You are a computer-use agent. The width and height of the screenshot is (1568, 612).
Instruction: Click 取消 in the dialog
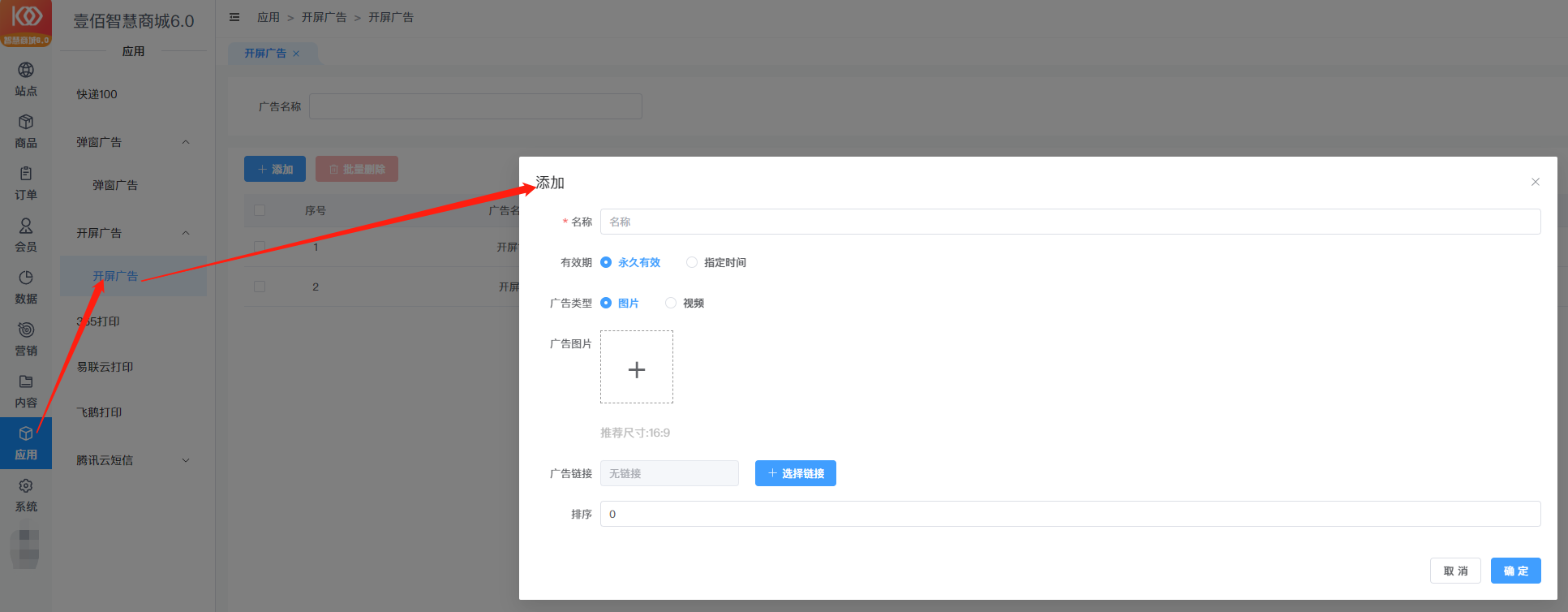(x=1455, y=571)
